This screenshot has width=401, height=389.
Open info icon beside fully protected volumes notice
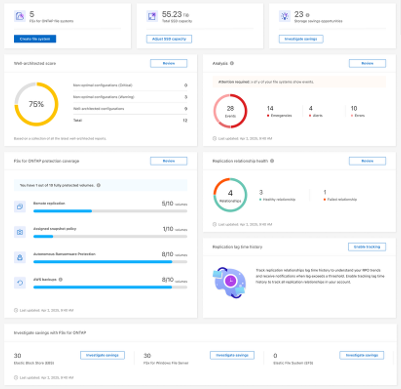click(99, 185)
